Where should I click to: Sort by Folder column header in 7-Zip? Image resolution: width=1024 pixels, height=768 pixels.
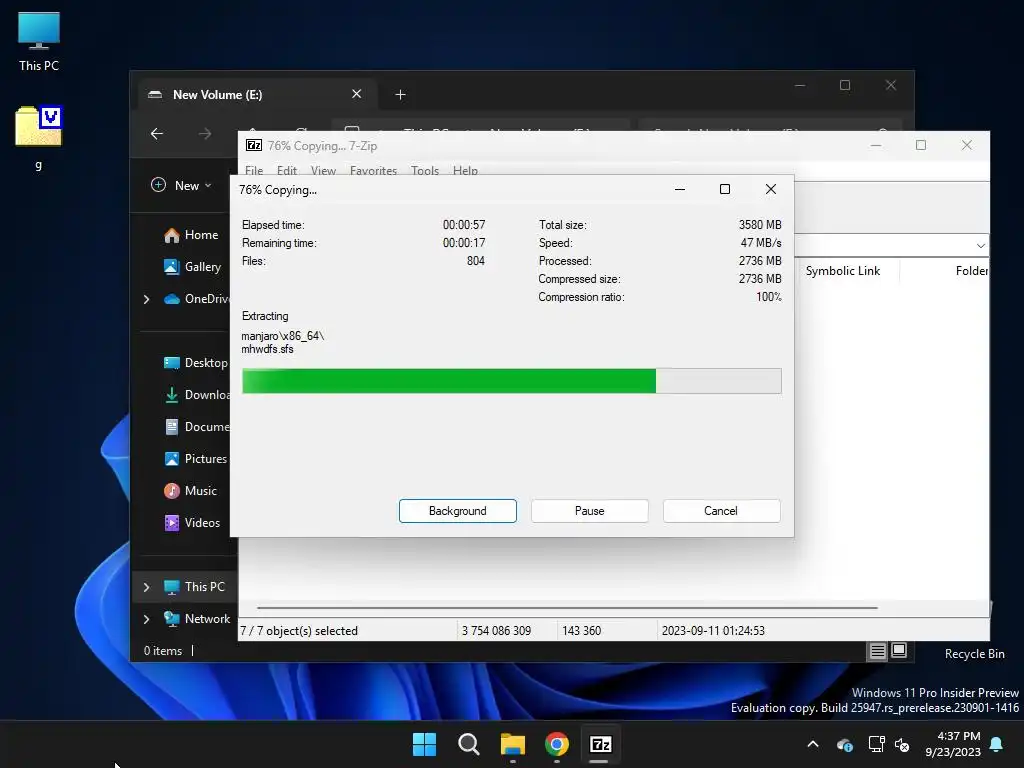[x=971, y=271]
